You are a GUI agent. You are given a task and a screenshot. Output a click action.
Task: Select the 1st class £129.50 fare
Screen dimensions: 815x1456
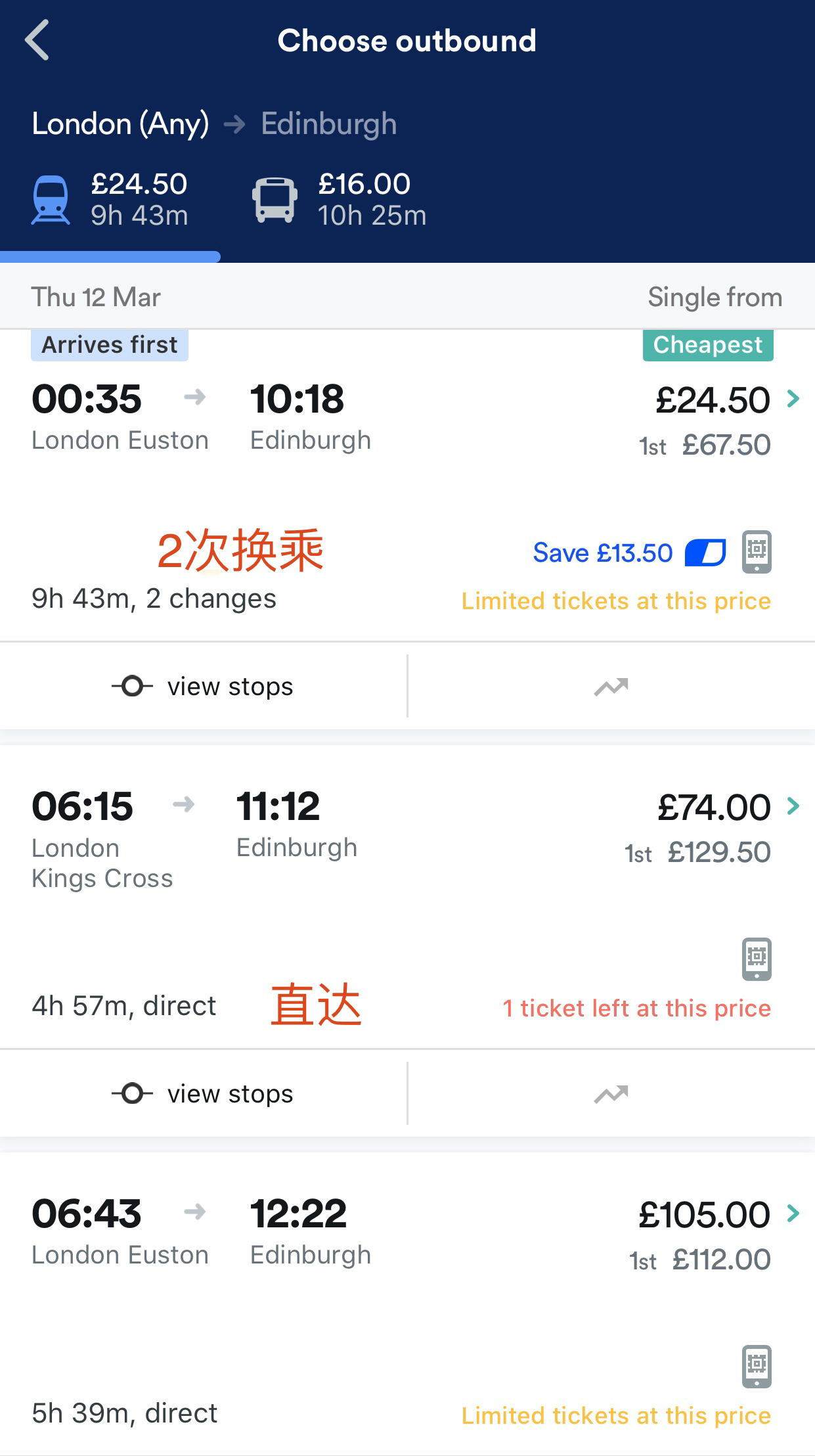pos(697,853)
